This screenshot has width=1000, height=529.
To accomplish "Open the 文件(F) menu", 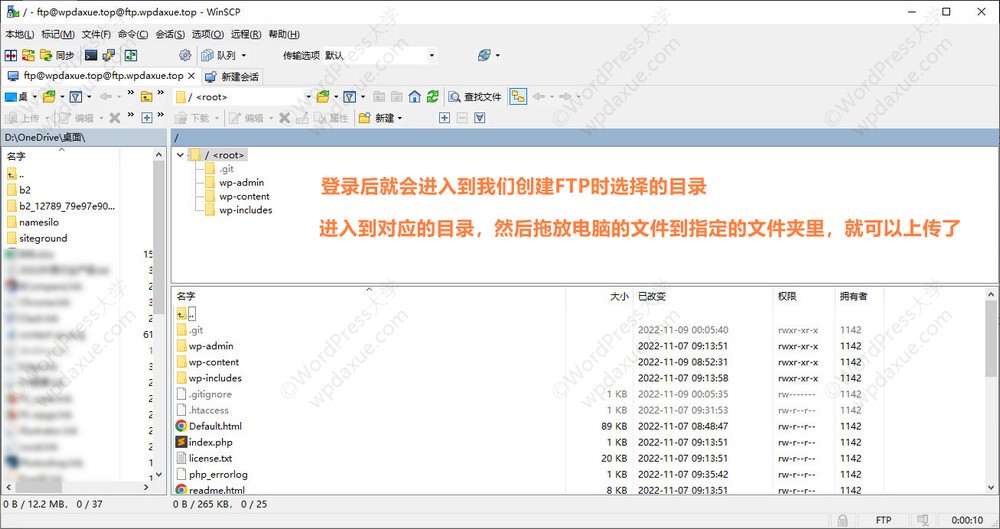I will coord(96,34).
